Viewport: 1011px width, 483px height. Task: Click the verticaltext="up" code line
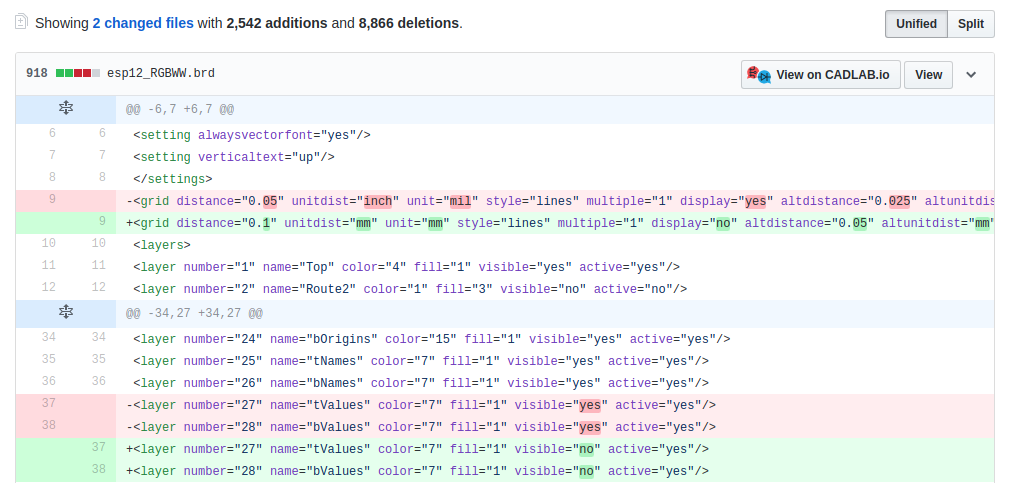(x=233, y=157)
